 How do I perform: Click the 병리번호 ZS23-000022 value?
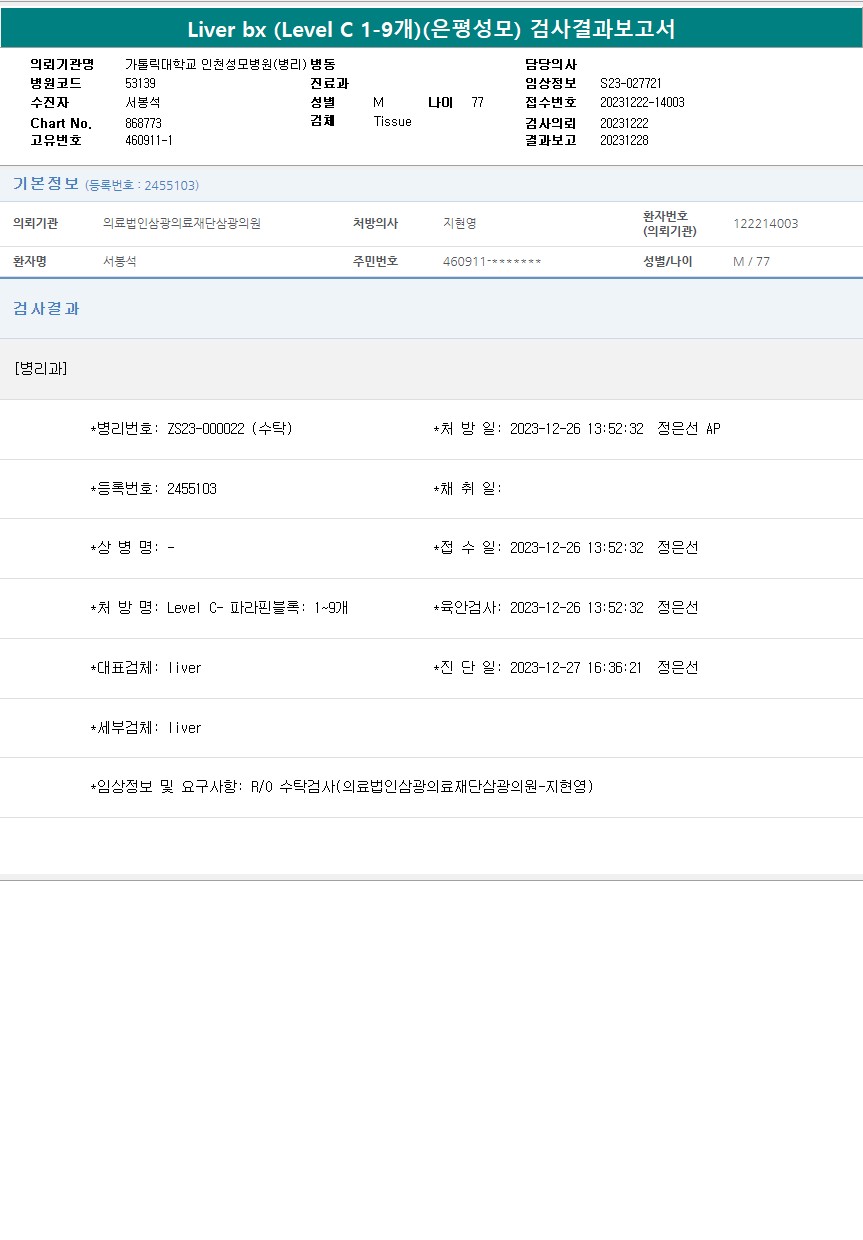[x=229, y=429]
